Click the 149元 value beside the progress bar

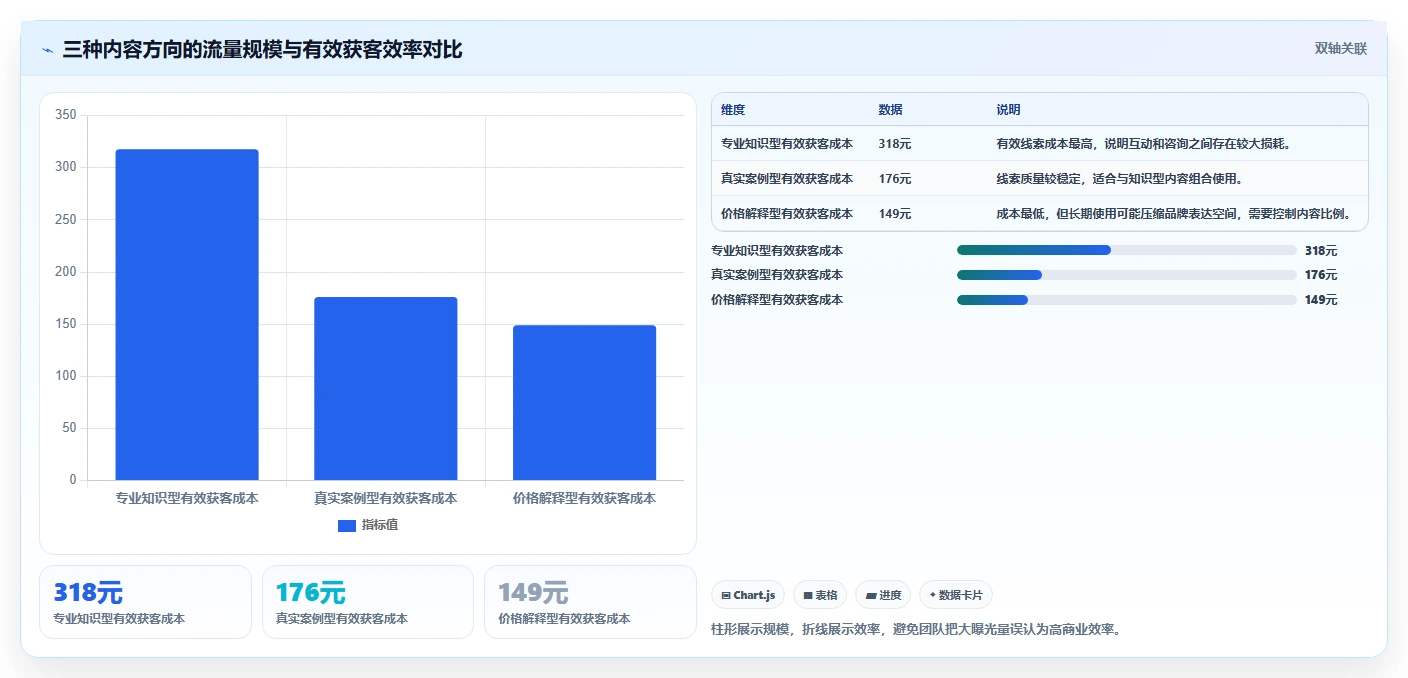click(1321, 300)
